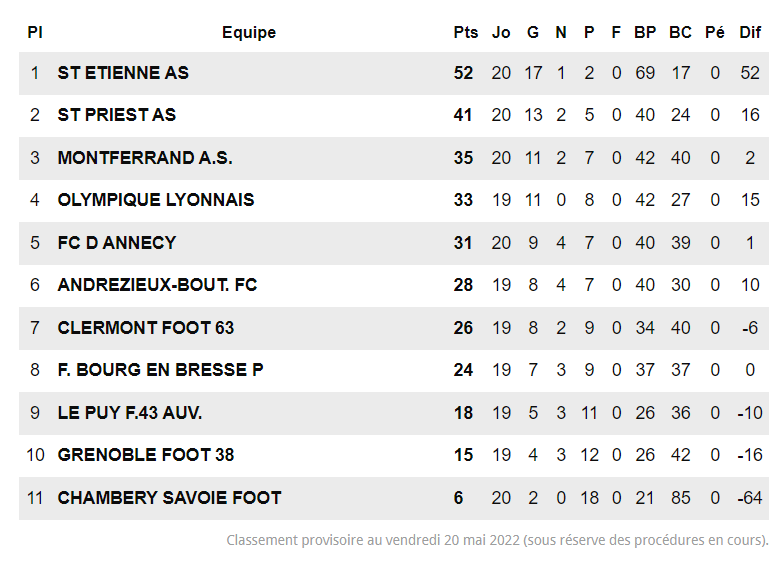Click the Equipe column header
The image size is (783, 561).
(249, 32)
